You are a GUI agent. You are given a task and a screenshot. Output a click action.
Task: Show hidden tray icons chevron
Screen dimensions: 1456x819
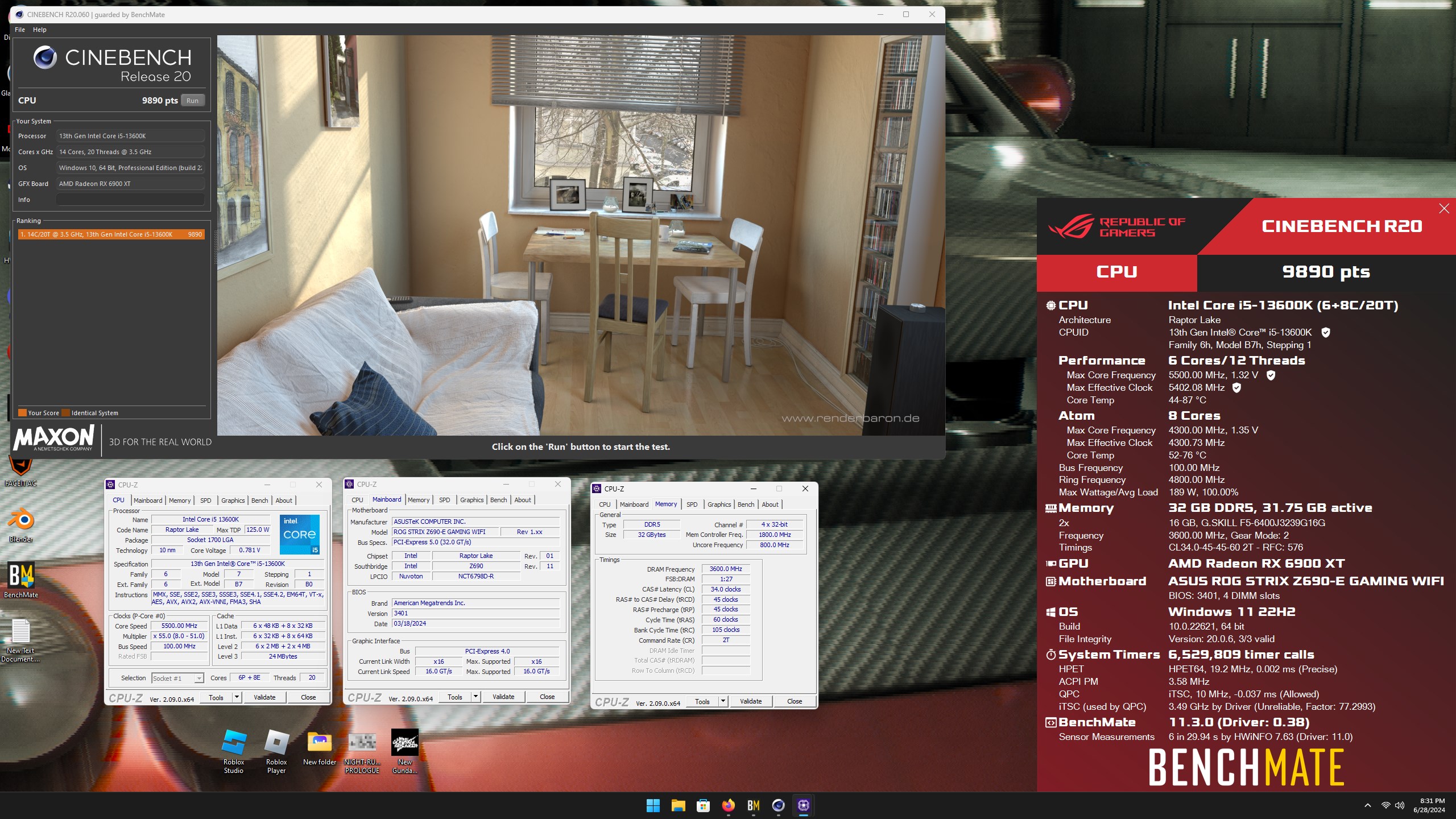[1368, 805]
